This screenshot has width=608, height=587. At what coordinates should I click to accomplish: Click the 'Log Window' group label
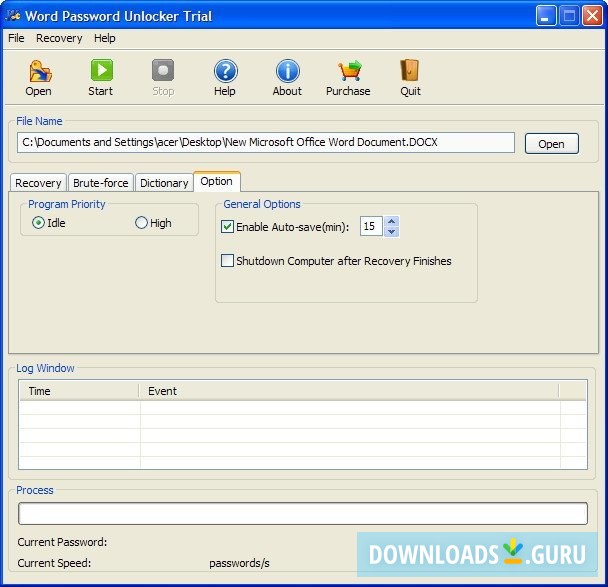click(45, 368)
